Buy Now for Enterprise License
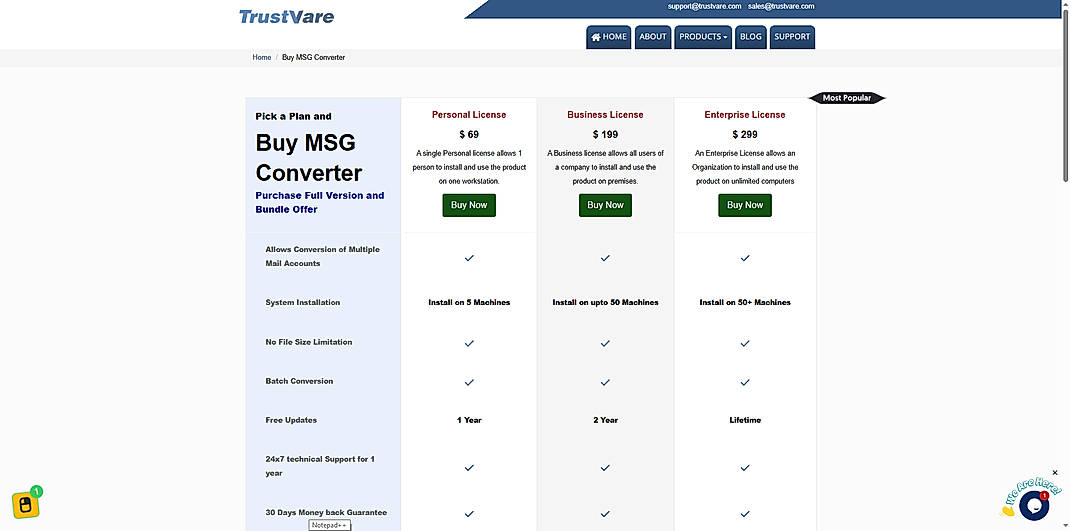 (x=744, y=205)
